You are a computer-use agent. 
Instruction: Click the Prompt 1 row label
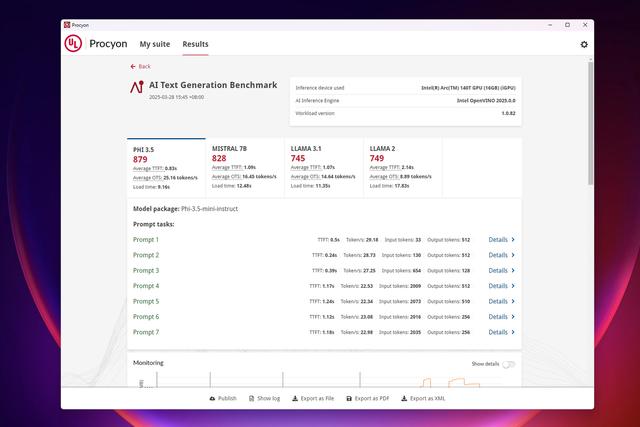[x=146, y=240]
